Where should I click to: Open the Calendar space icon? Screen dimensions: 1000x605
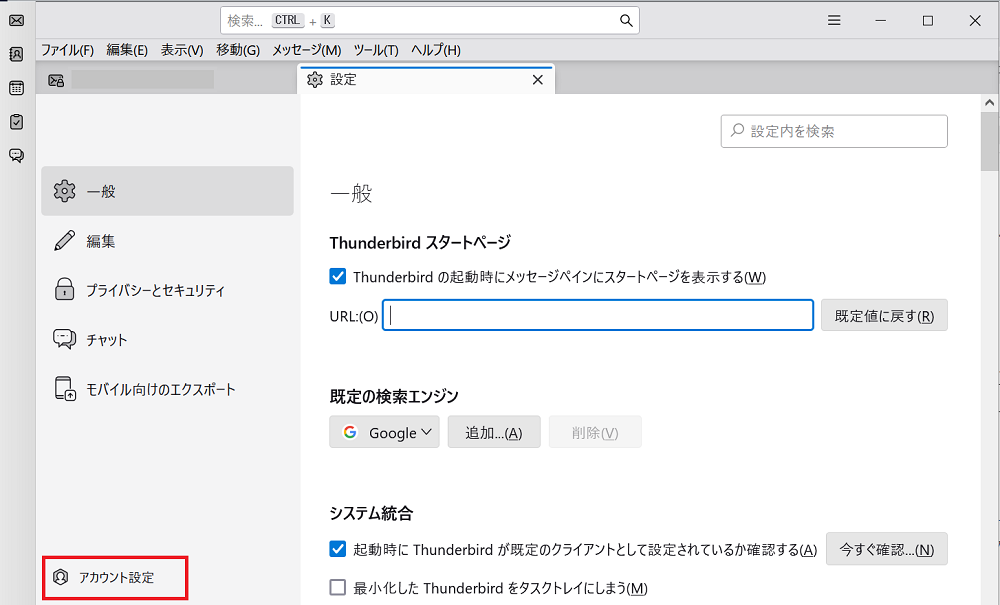tap(16, 88)
